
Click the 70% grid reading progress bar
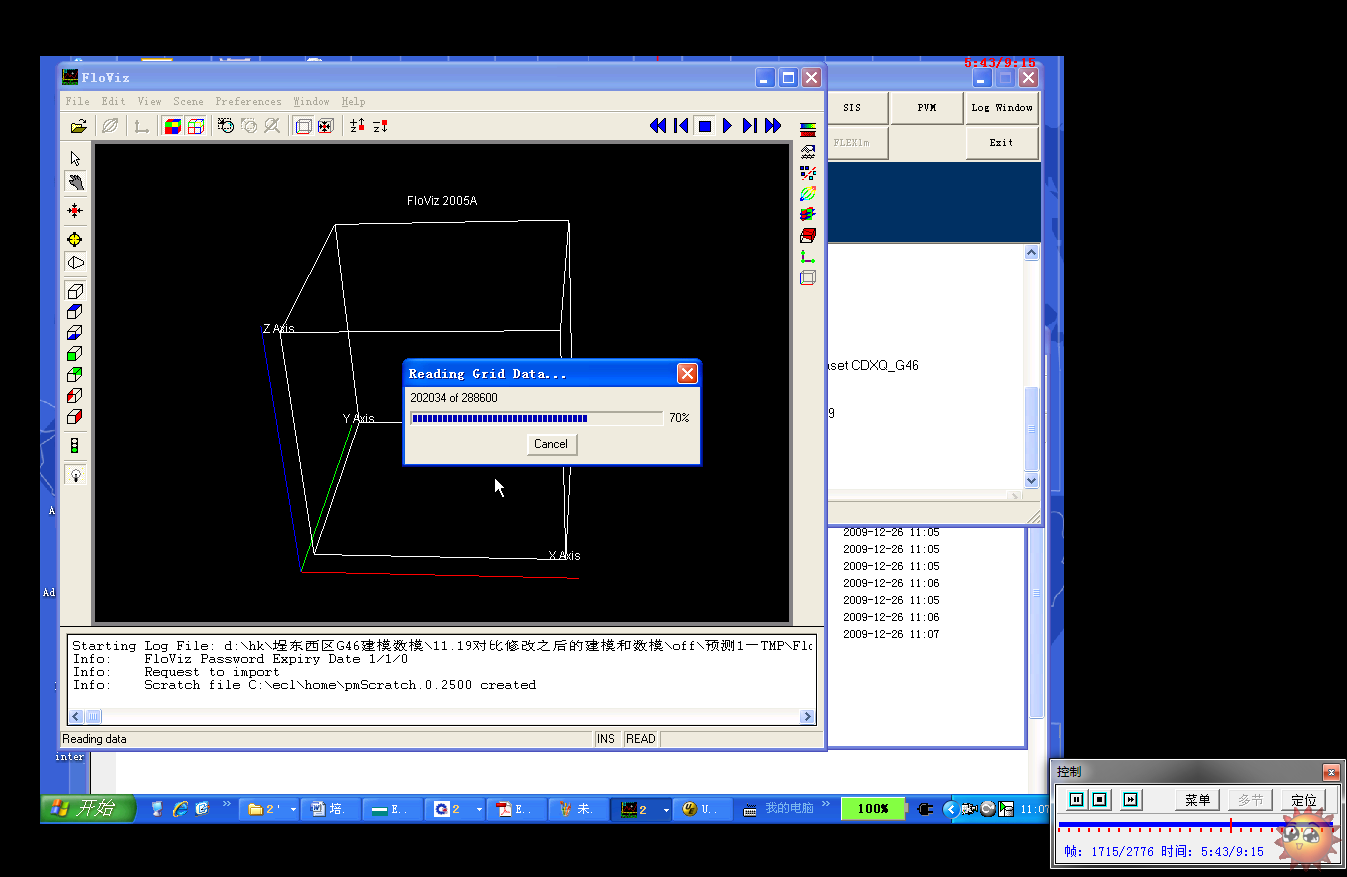coord(536,418)
